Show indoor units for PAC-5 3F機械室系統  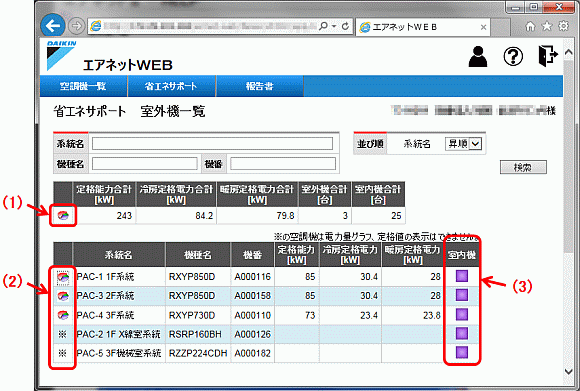click(462, 353)
